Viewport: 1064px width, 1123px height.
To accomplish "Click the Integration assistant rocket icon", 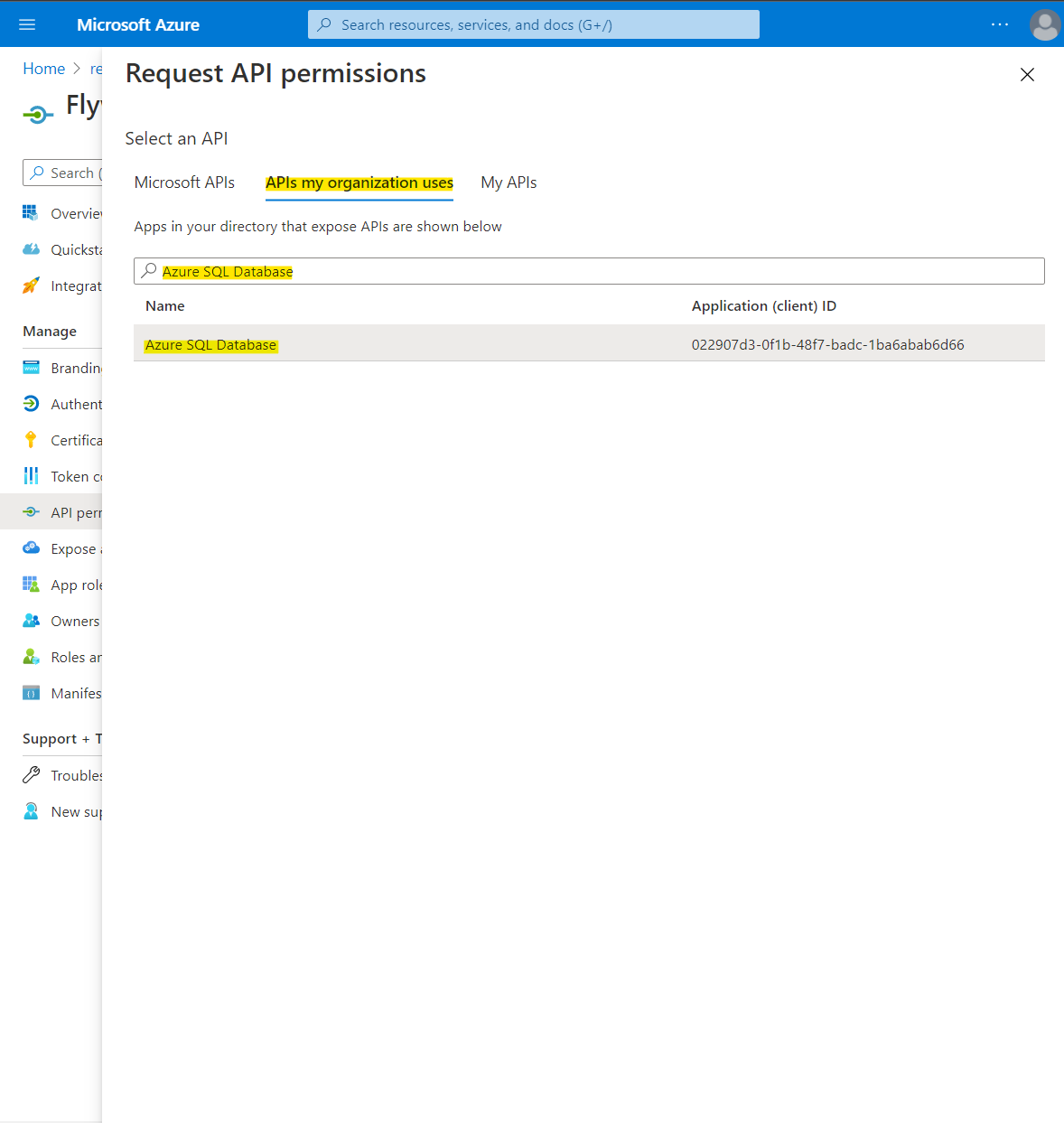I will click(x=31, y=285).
